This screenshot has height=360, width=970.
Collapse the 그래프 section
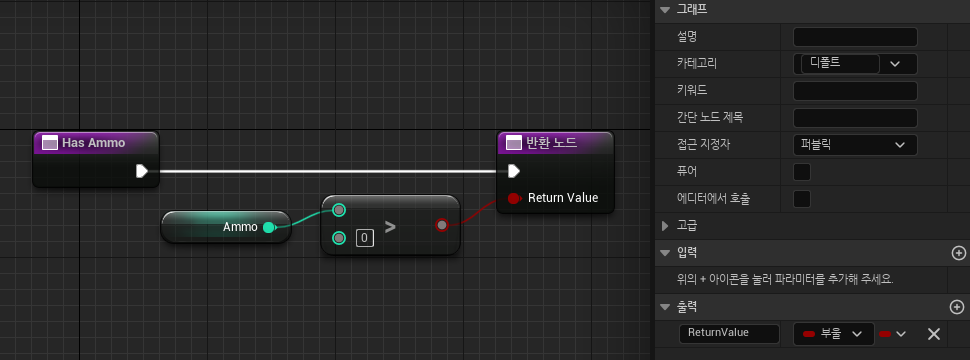point(666,9)
